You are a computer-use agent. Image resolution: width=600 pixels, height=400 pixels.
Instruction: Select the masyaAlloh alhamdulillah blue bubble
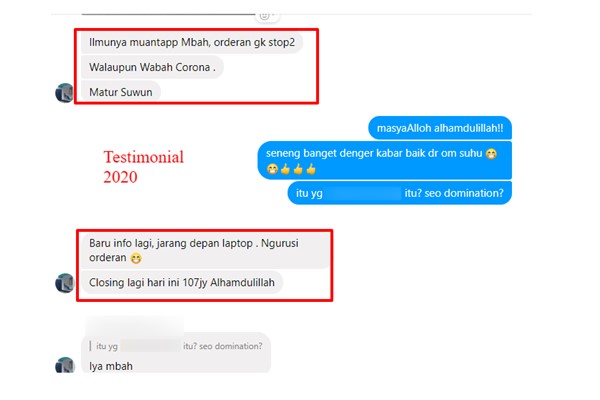440,128
